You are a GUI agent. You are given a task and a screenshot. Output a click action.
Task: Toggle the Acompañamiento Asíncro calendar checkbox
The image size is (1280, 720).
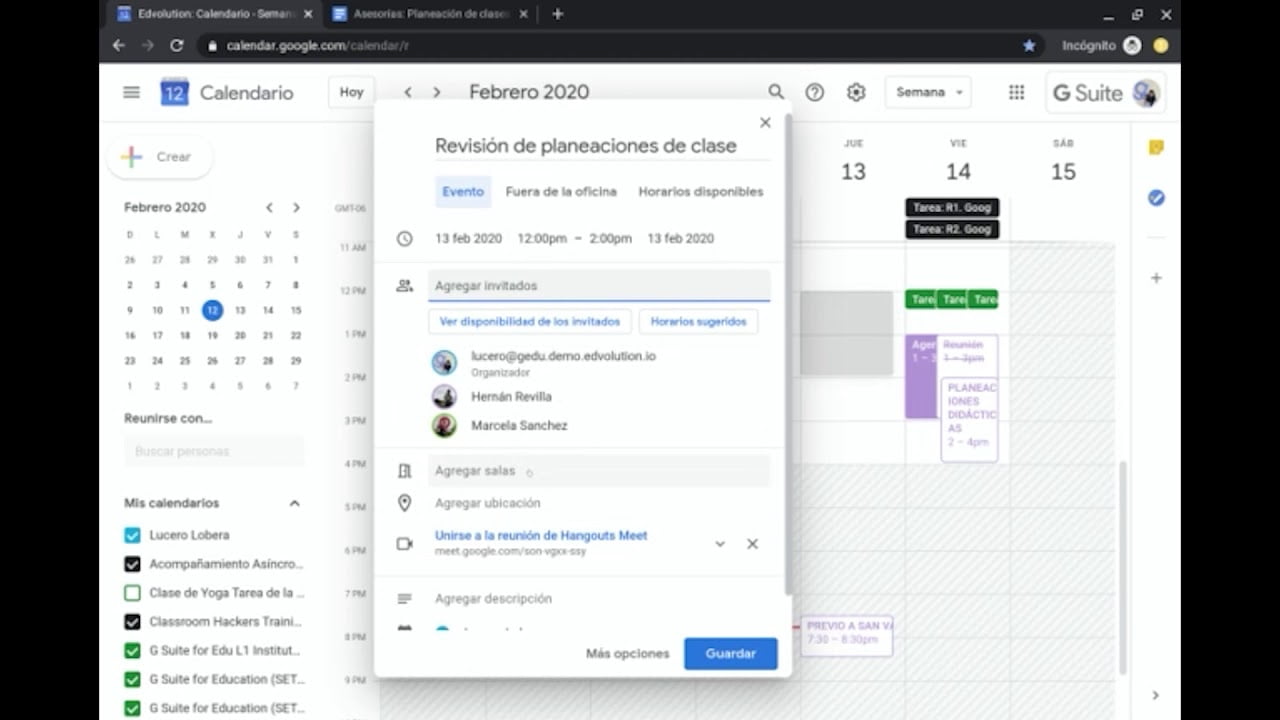pos(132,564)
